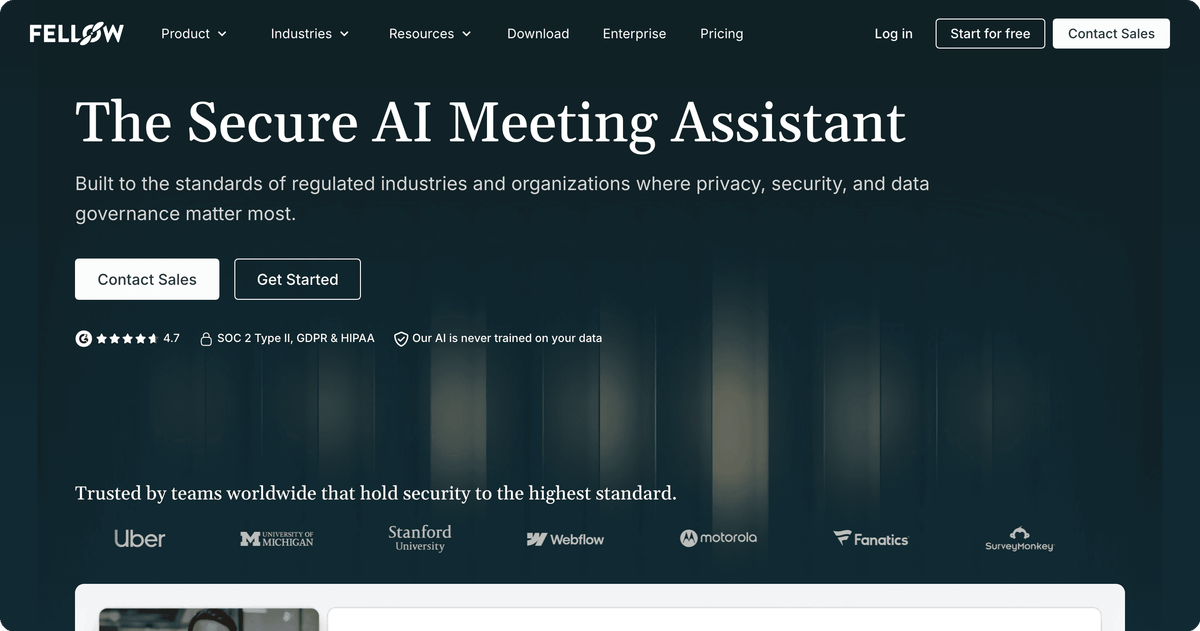Expand the Industries dropdown menu

point(310,34)
